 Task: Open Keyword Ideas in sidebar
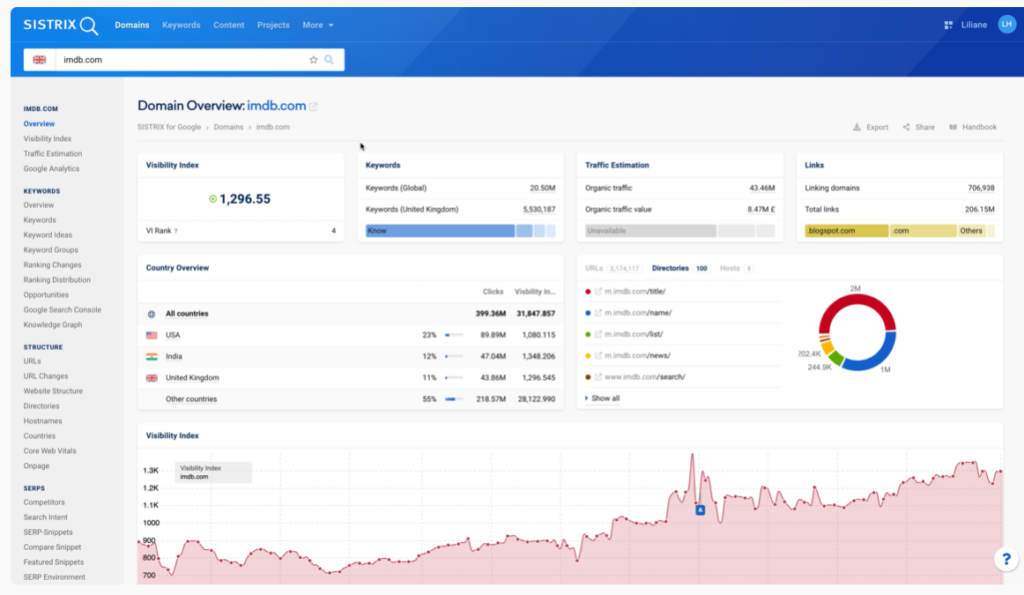48,235
